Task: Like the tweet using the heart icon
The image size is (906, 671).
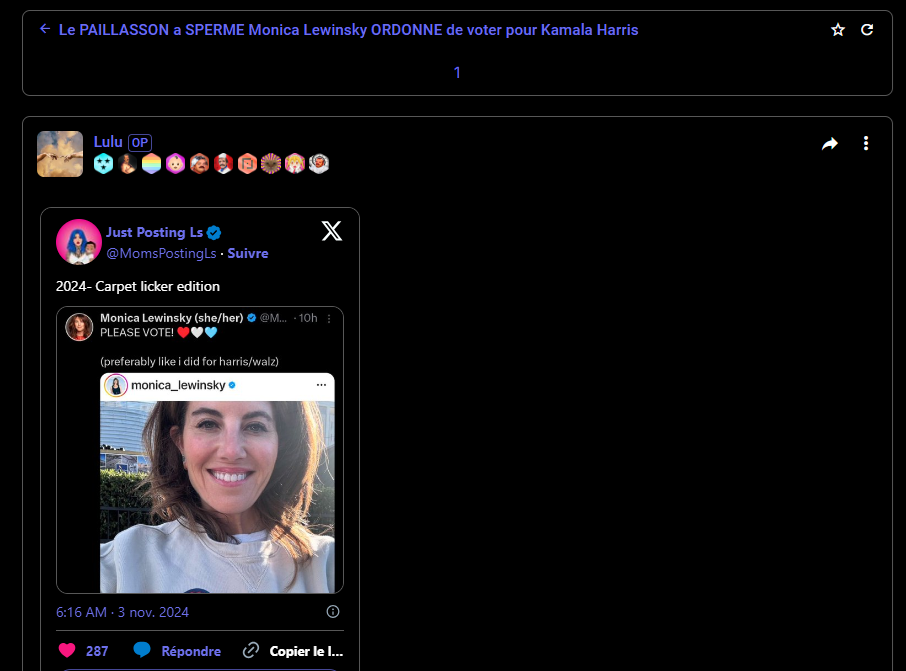Action: (67, 650)
